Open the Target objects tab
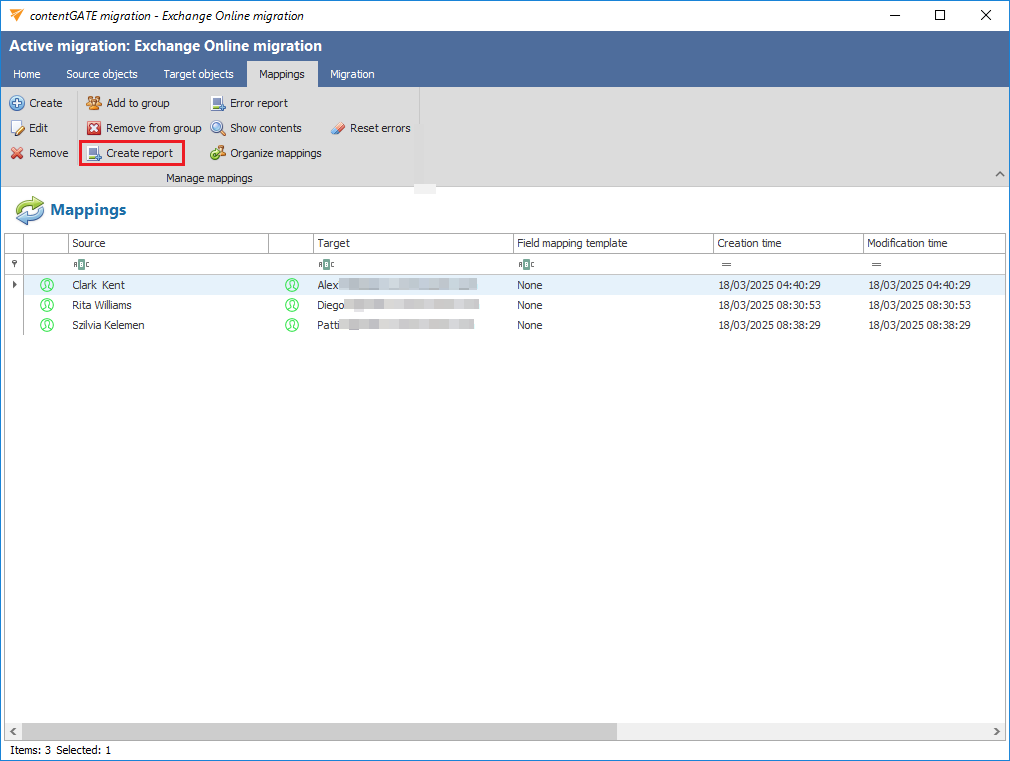Image resolution: width=1010 pixels, height=761 pixels. (x=198, y=74)
